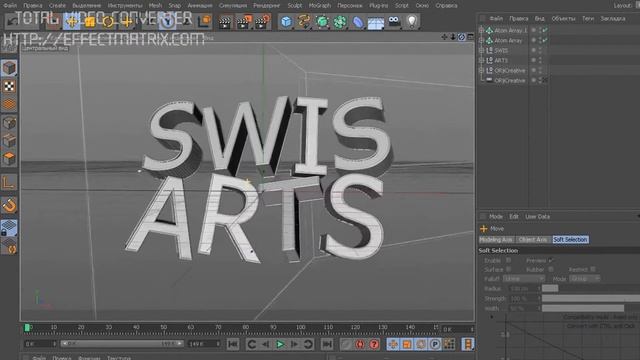This screenshot has width=640, height=360.
Task: Toggle the viewport maximize layout icon
Action: click(470, 37)
